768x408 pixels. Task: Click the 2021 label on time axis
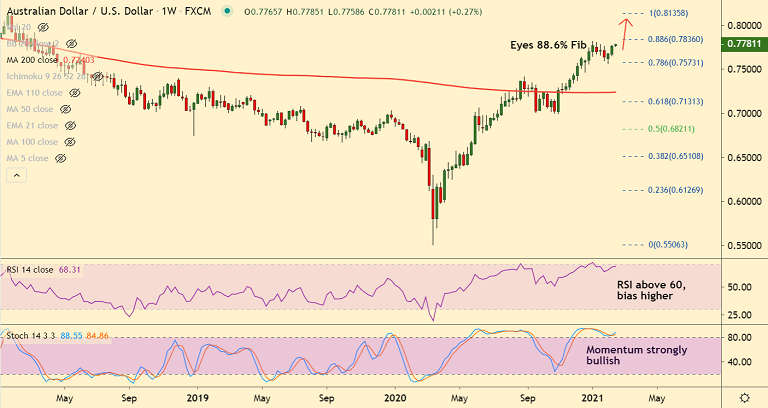pos(592,398)
